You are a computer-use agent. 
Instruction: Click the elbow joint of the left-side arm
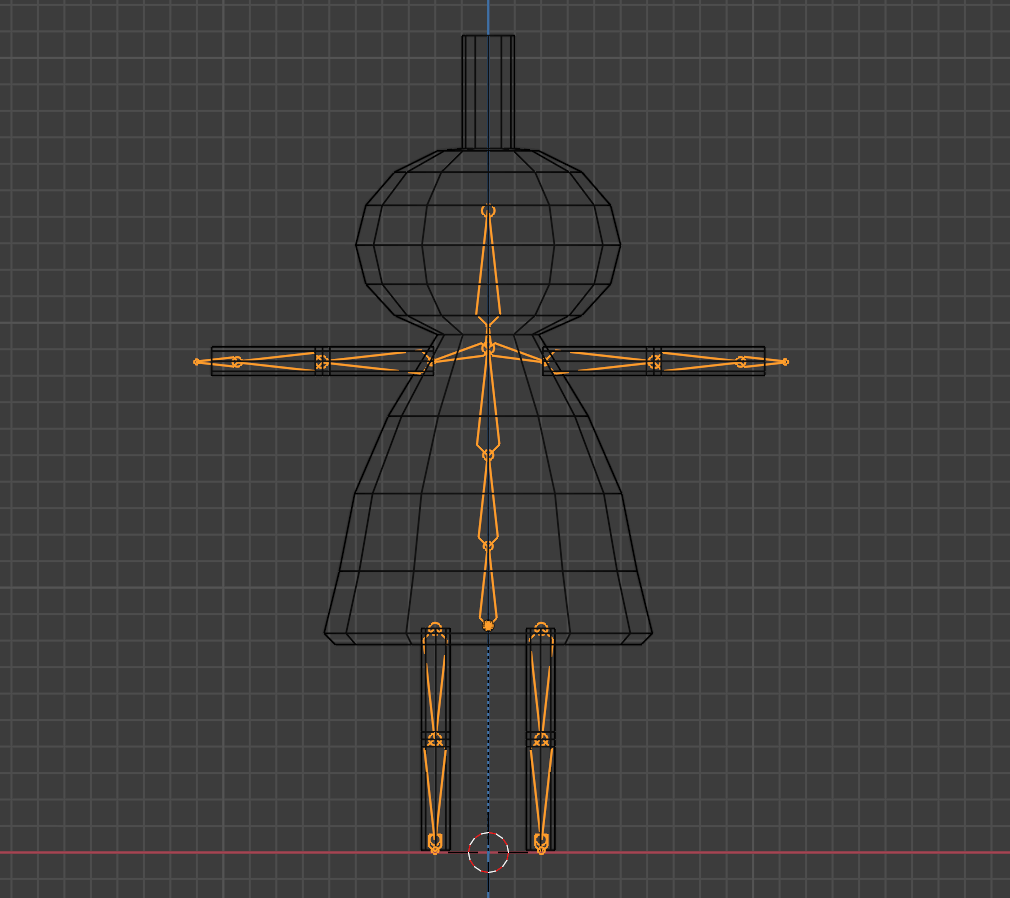(321, 362)
